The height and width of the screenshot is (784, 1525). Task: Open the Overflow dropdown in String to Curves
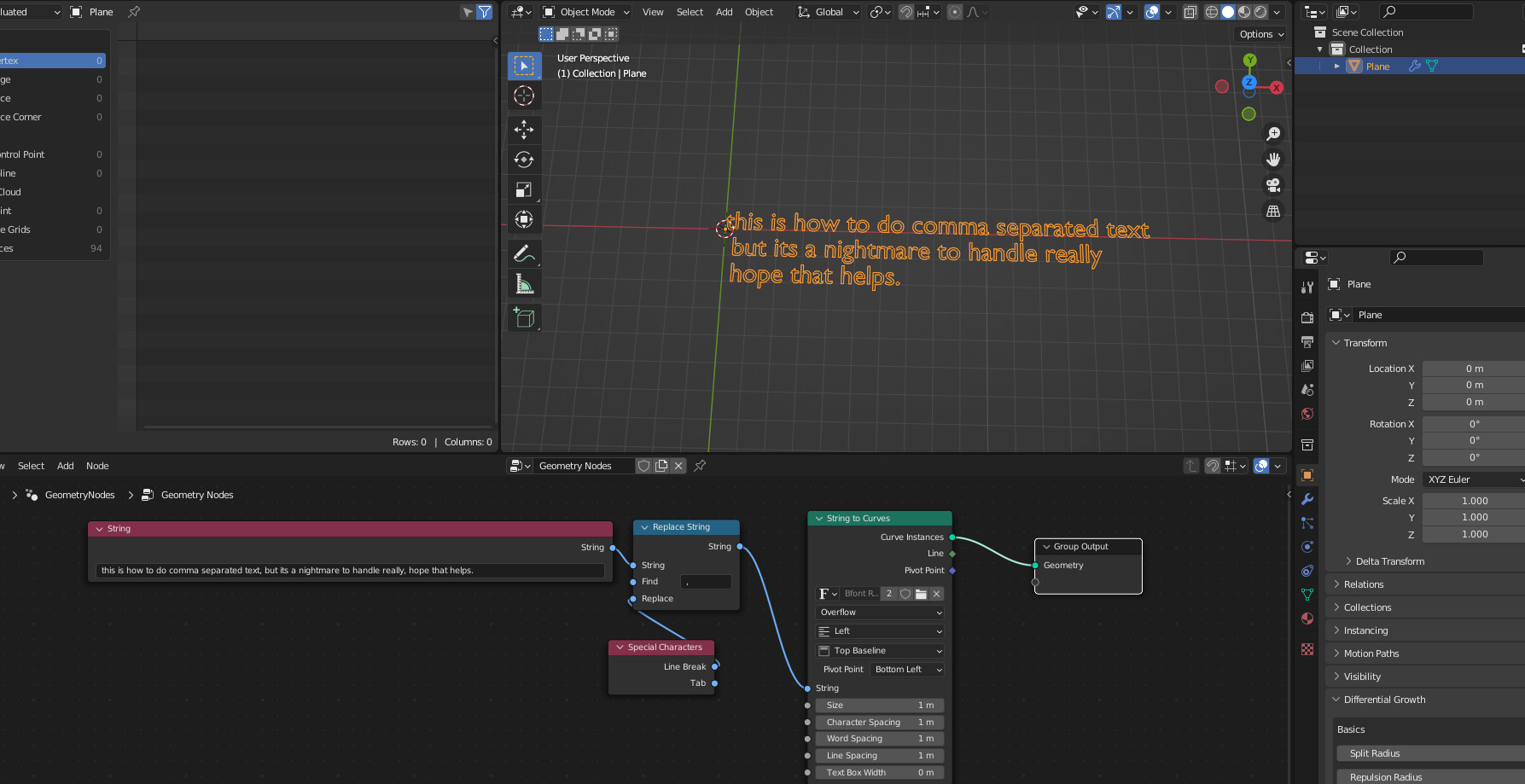click(x=881, y=613)
